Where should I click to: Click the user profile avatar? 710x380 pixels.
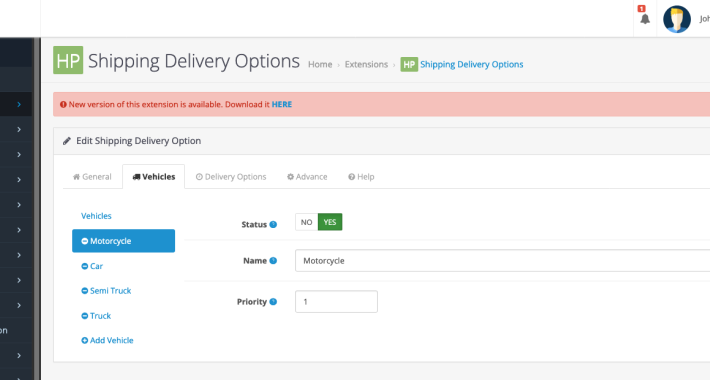point(676,19)
